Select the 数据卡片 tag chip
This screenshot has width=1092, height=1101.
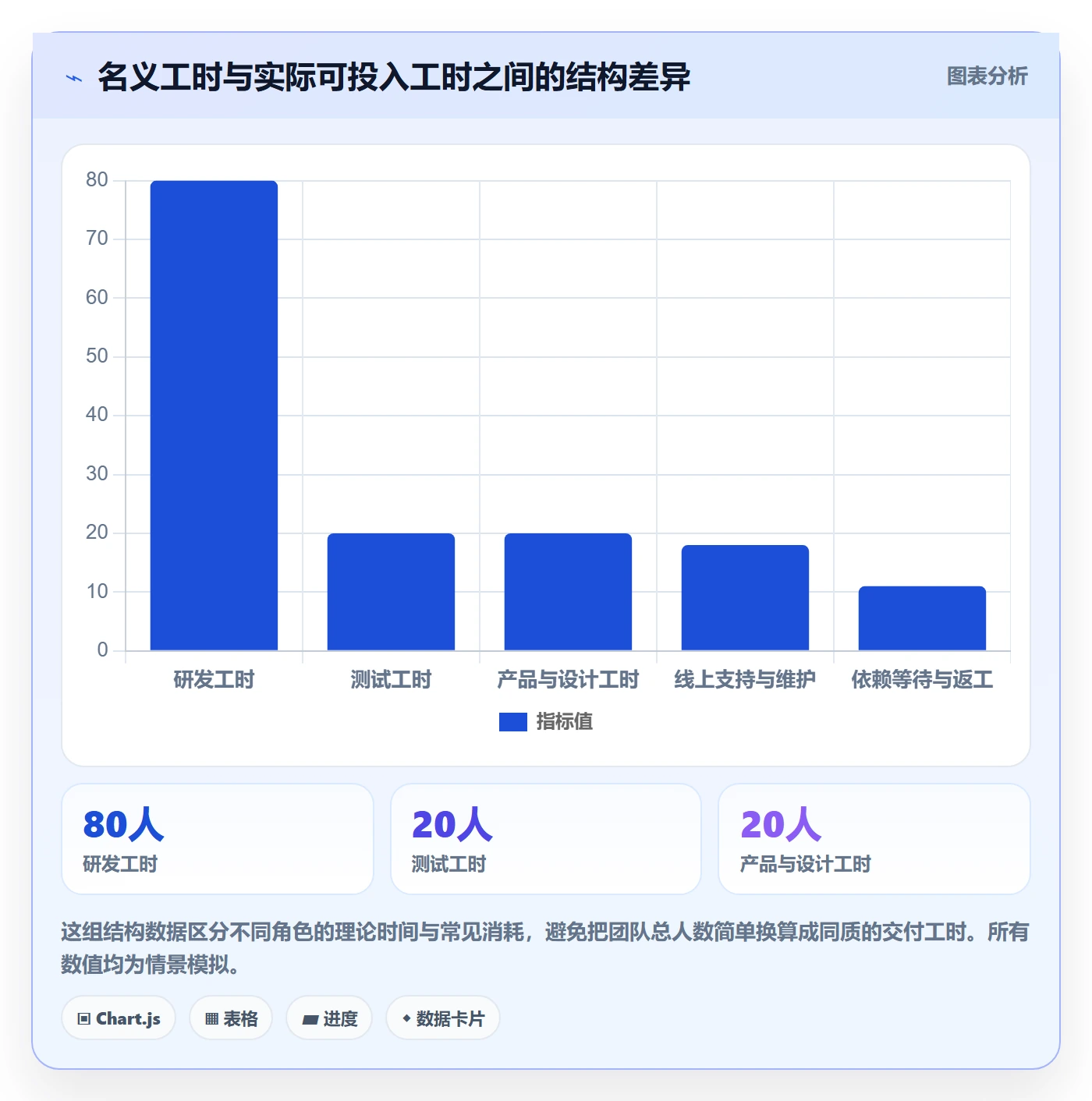(x=443, y=1018)
